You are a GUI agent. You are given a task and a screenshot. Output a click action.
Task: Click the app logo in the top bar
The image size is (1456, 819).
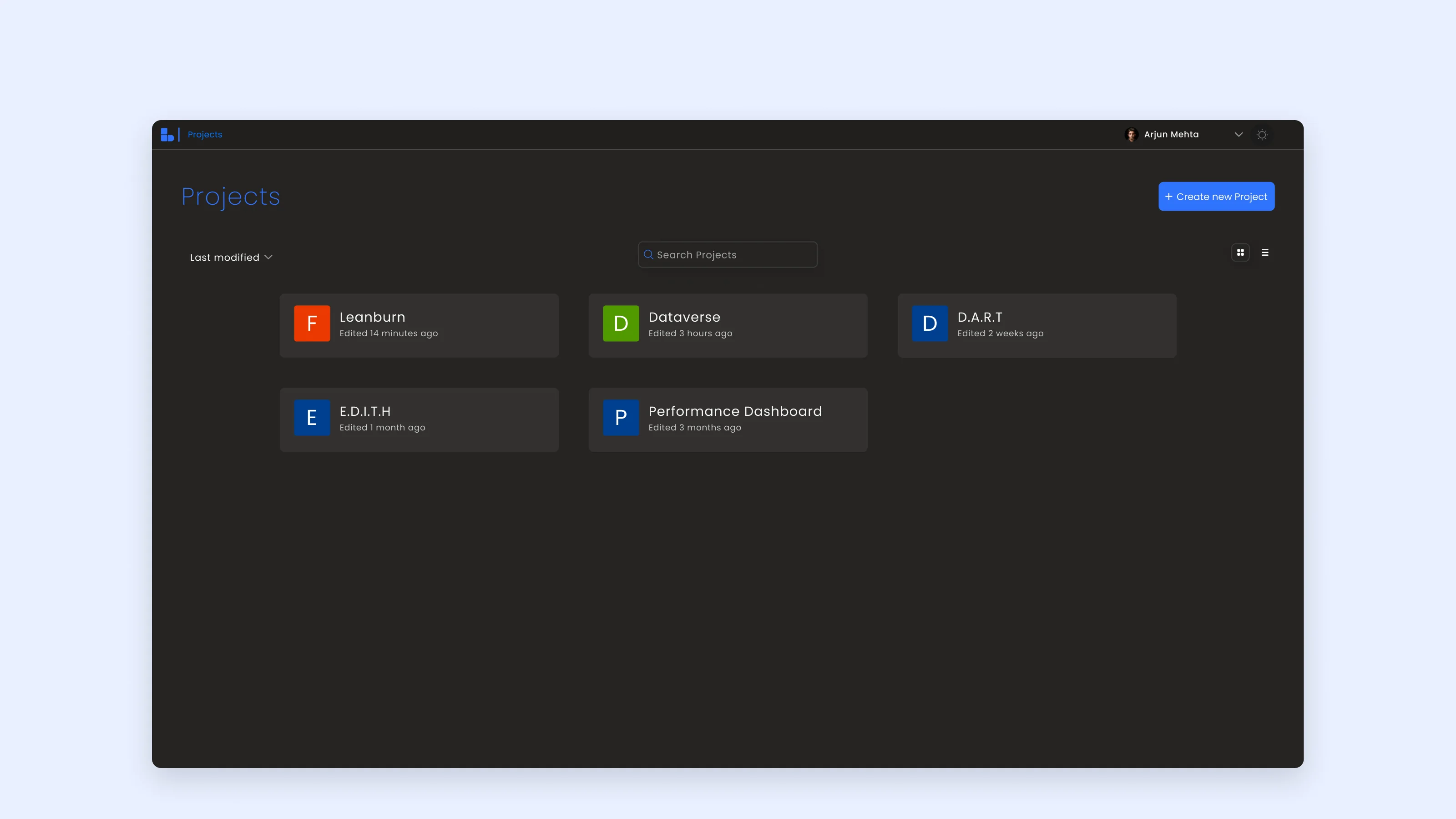[167, 135]
